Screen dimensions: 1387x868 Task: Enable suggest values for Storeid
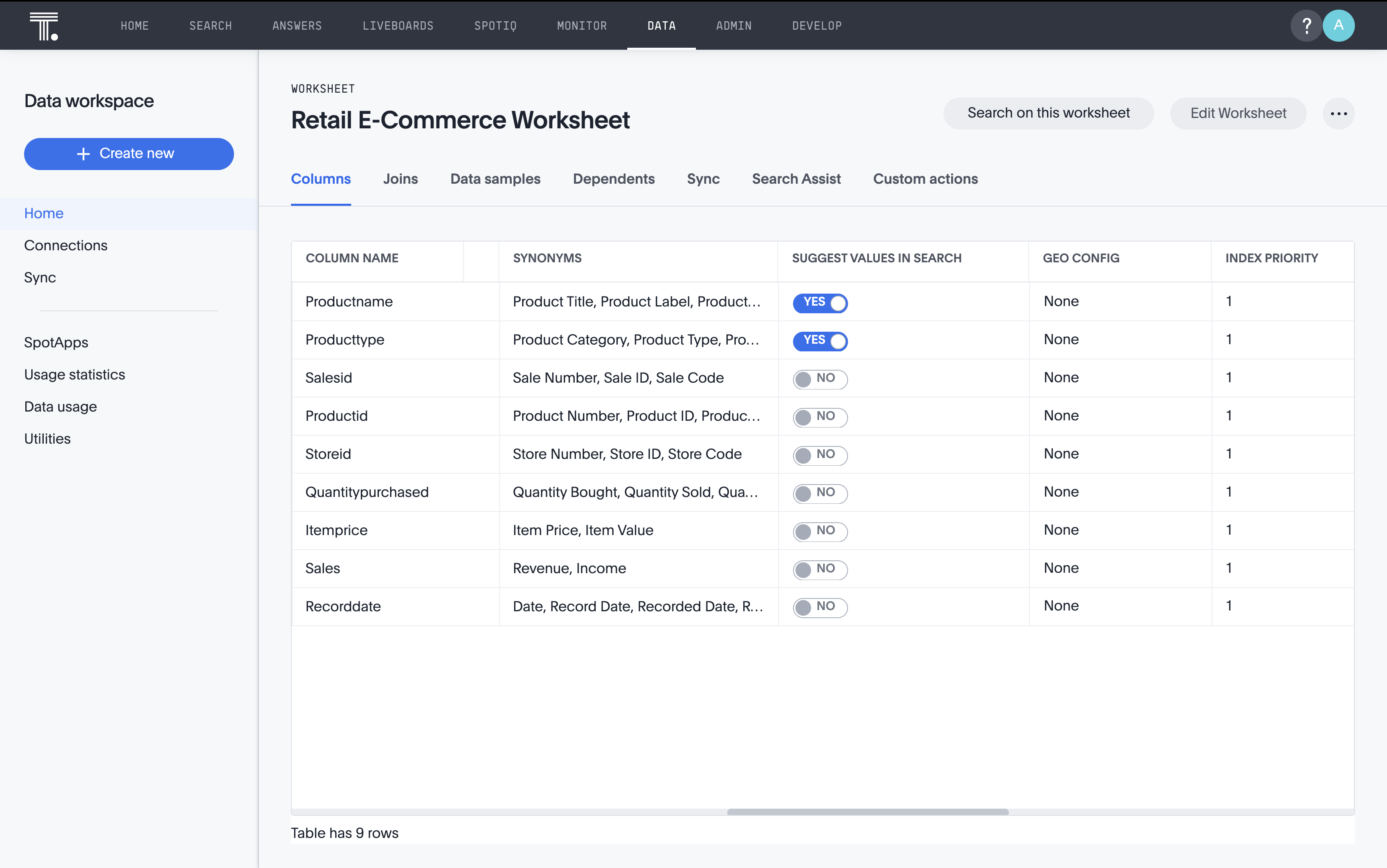click(820, 455)
